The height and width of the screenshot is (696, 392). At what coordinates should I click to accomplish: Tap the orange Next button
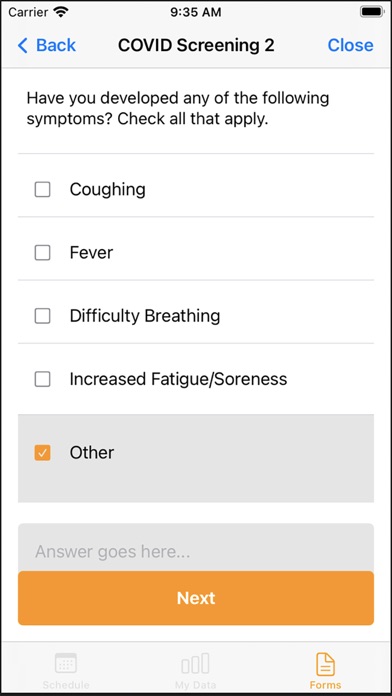pyautogui.click(x=196, y=598)
